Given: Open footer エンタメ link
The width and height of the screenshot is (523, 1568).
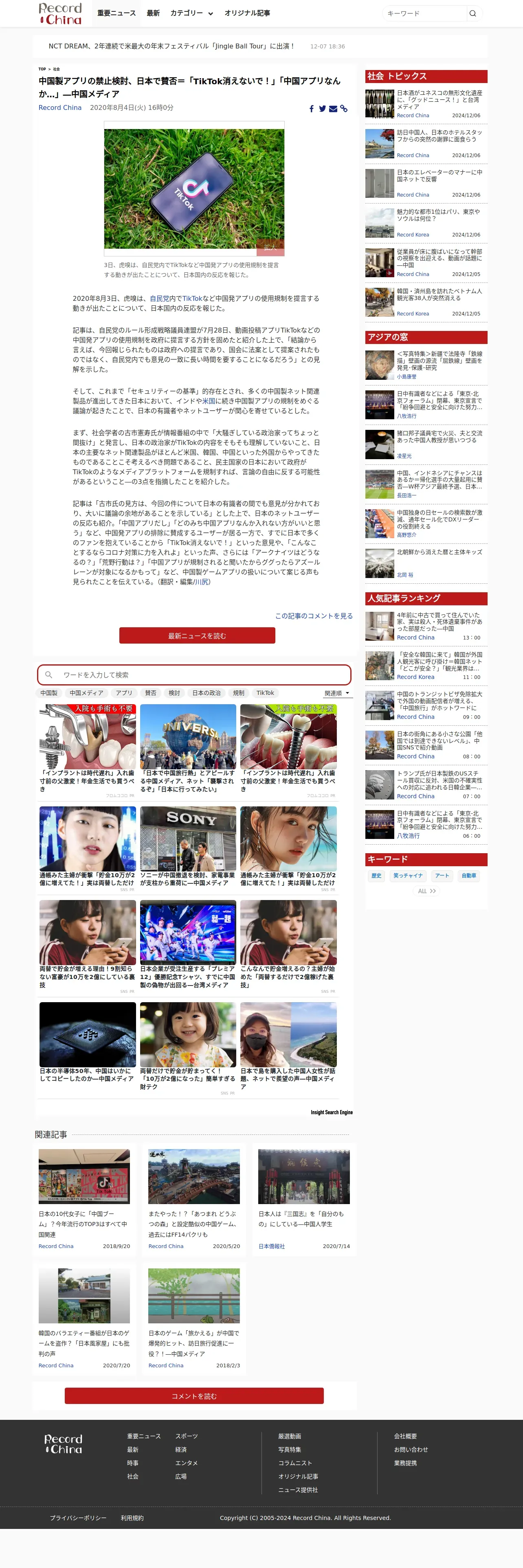Looking at the screenshot, I should [186, 1463].
